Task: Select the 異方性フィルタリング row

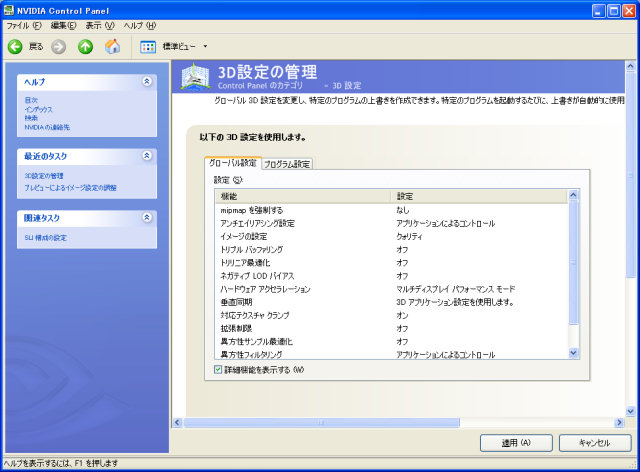Action: click(391, 354)
